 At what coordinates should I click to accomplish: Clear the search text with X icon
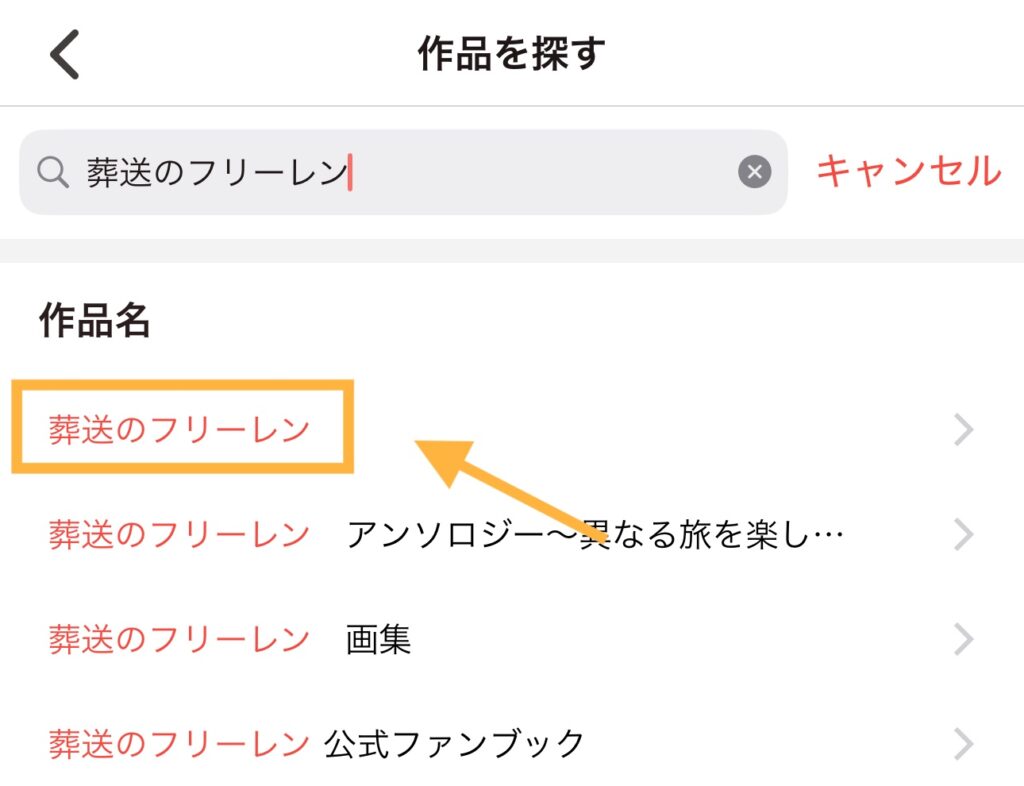[x=754, y=172]
